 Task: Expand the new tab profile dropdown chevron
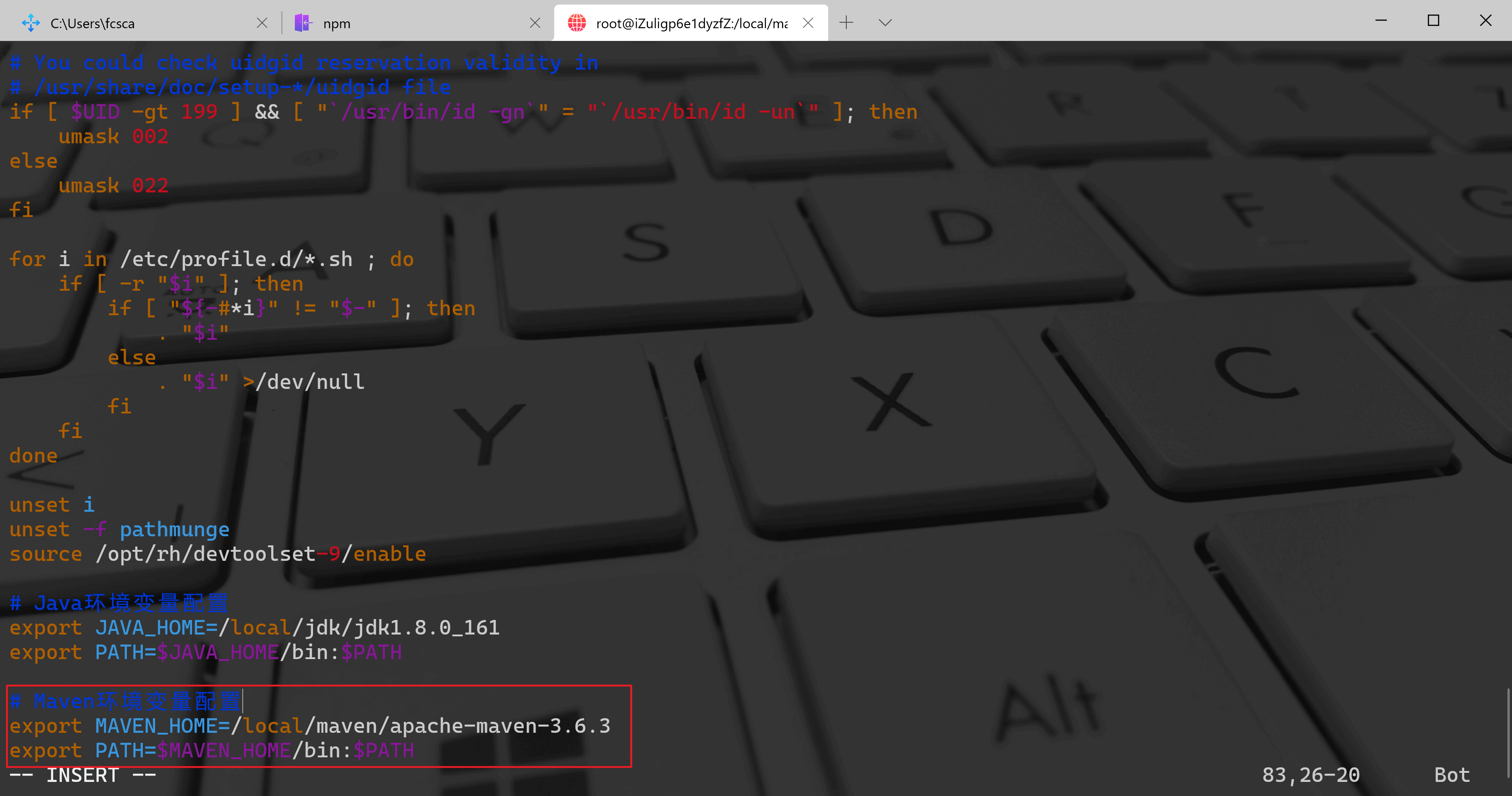point(885,23)
